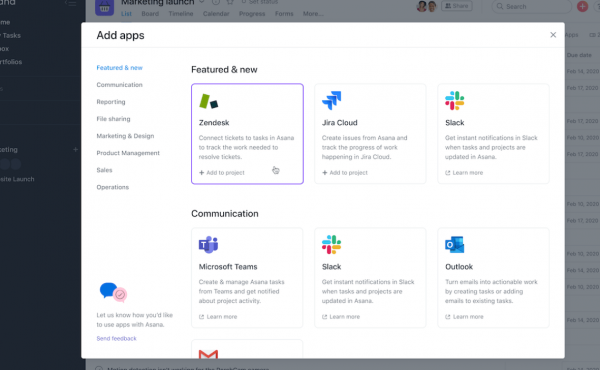Click the Due date column header
600x370 pixels.
point(579,55)
